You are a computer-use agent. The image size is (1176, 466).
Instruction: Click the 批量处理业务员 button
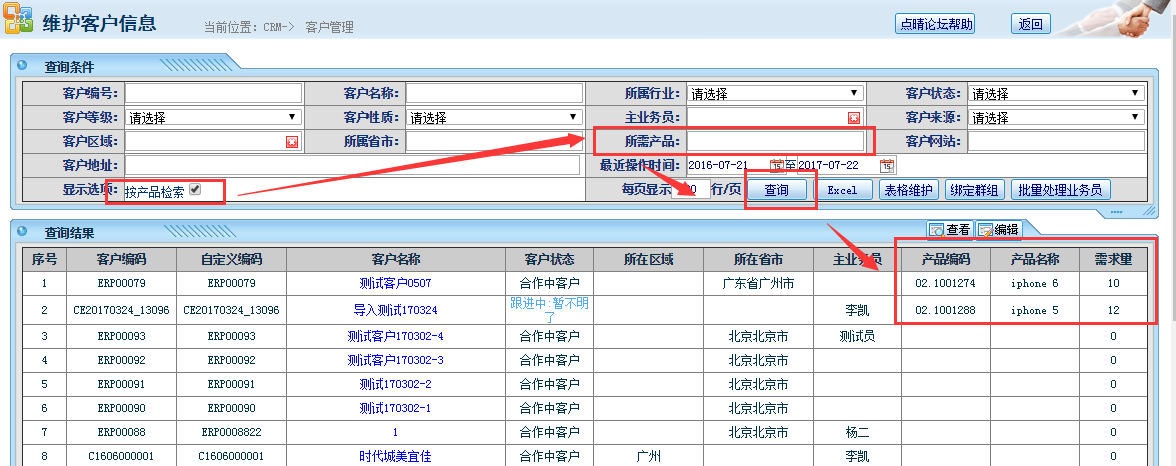[x=1060, y=190]
